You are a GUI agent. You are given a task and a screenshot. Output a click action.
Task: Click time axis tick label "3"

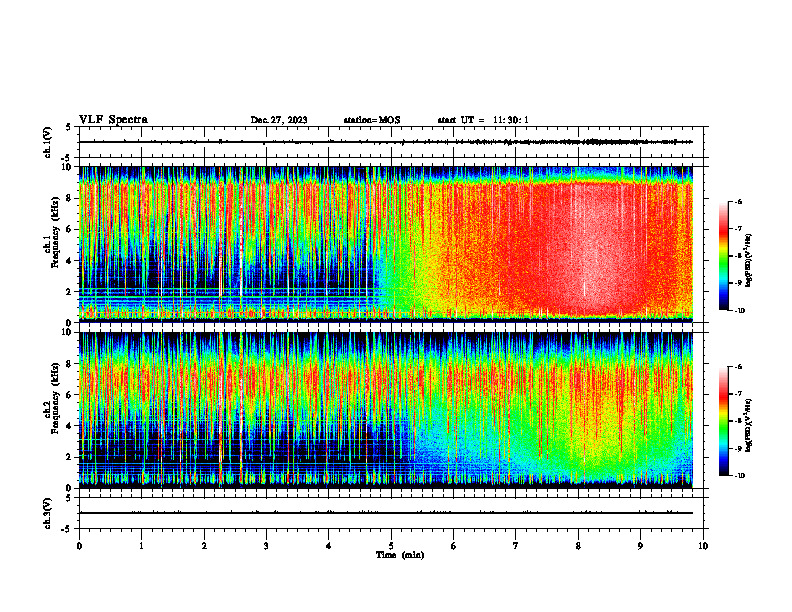point(266,546)
